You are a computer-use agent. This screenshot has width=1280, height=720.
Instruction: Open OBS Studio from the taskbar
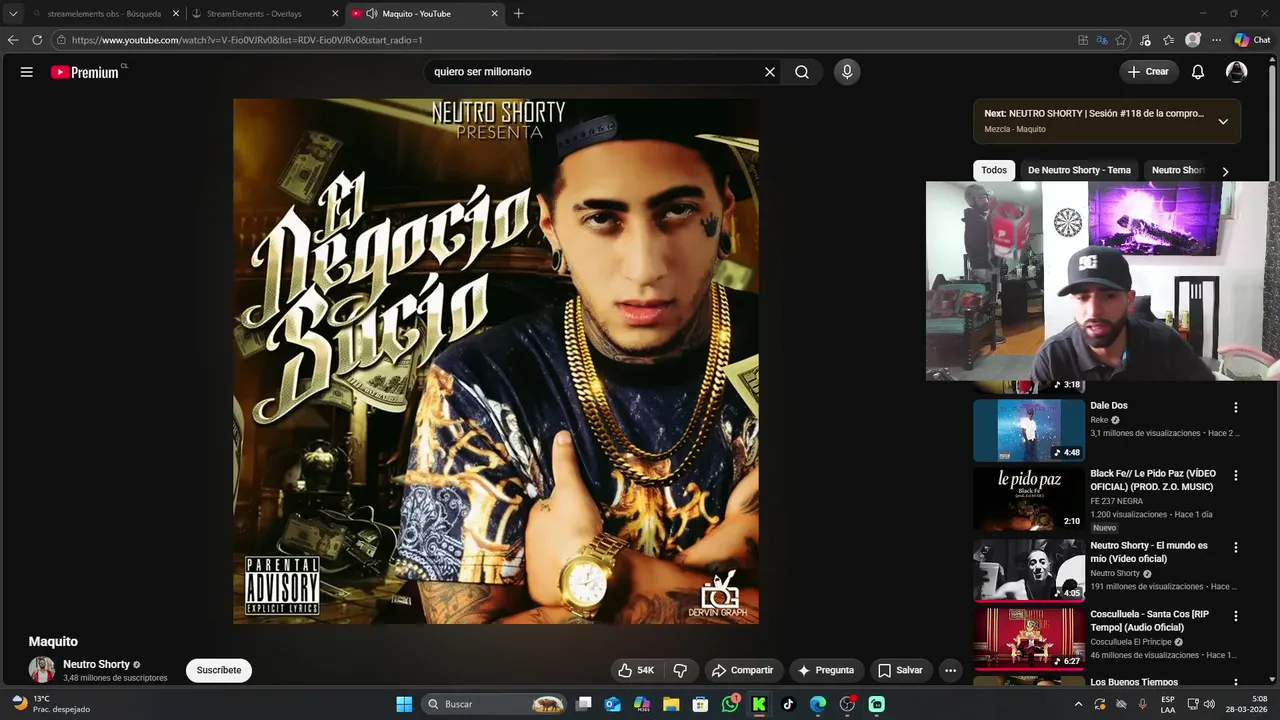pyautogui.click(x=847, y=704)
